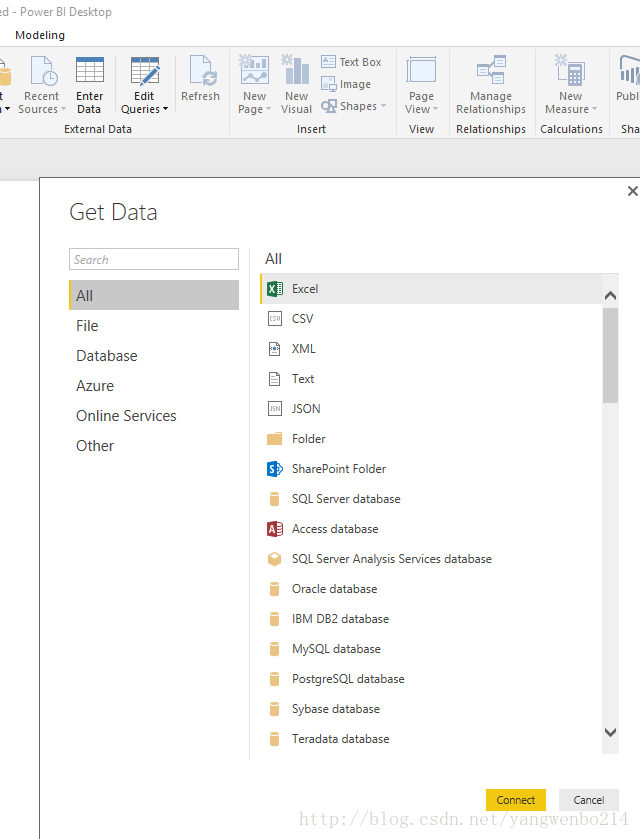Choose the PostgreSQL database icon

[x=275, y=678]
